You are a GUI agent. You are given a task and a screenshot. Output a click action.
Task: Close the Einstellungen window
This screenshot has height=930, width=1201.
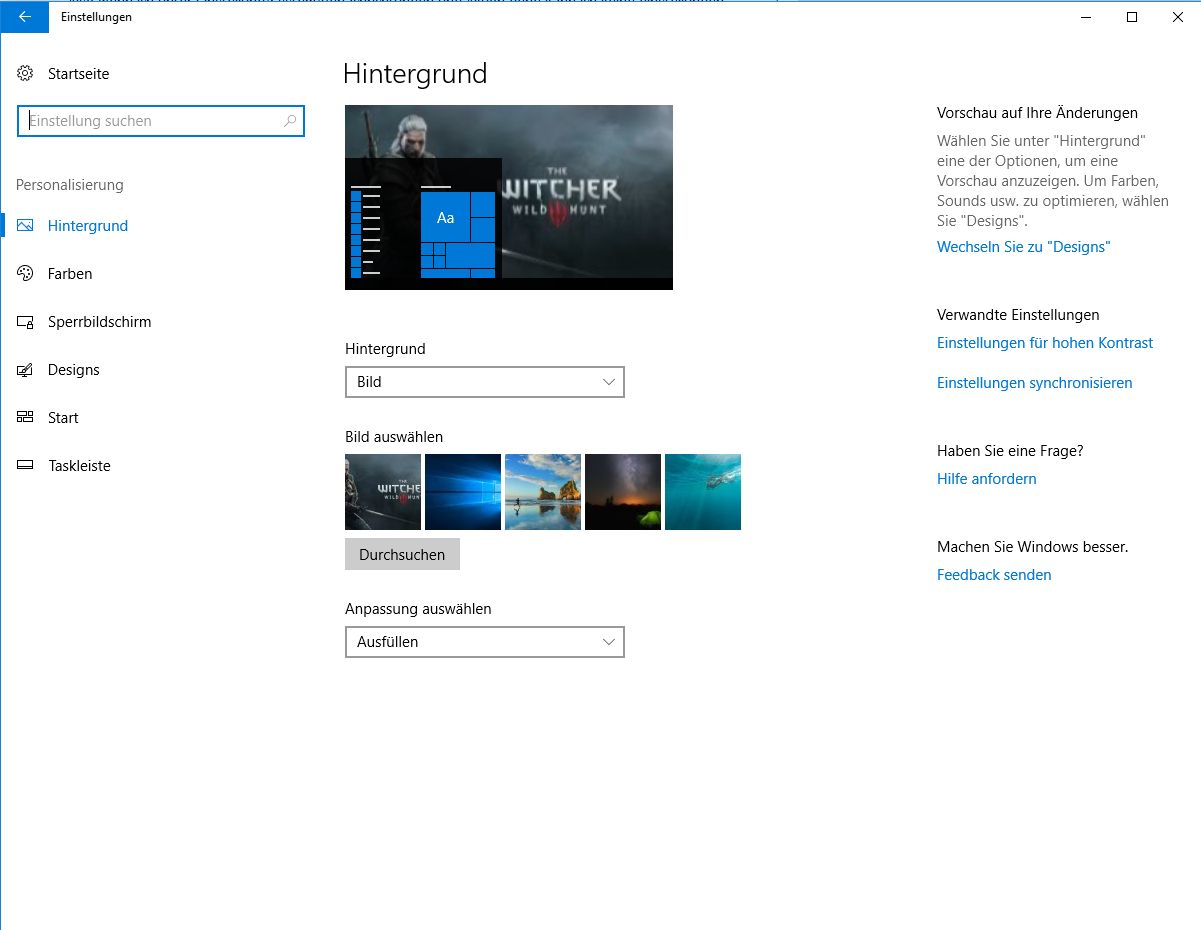coord(1178,17)
